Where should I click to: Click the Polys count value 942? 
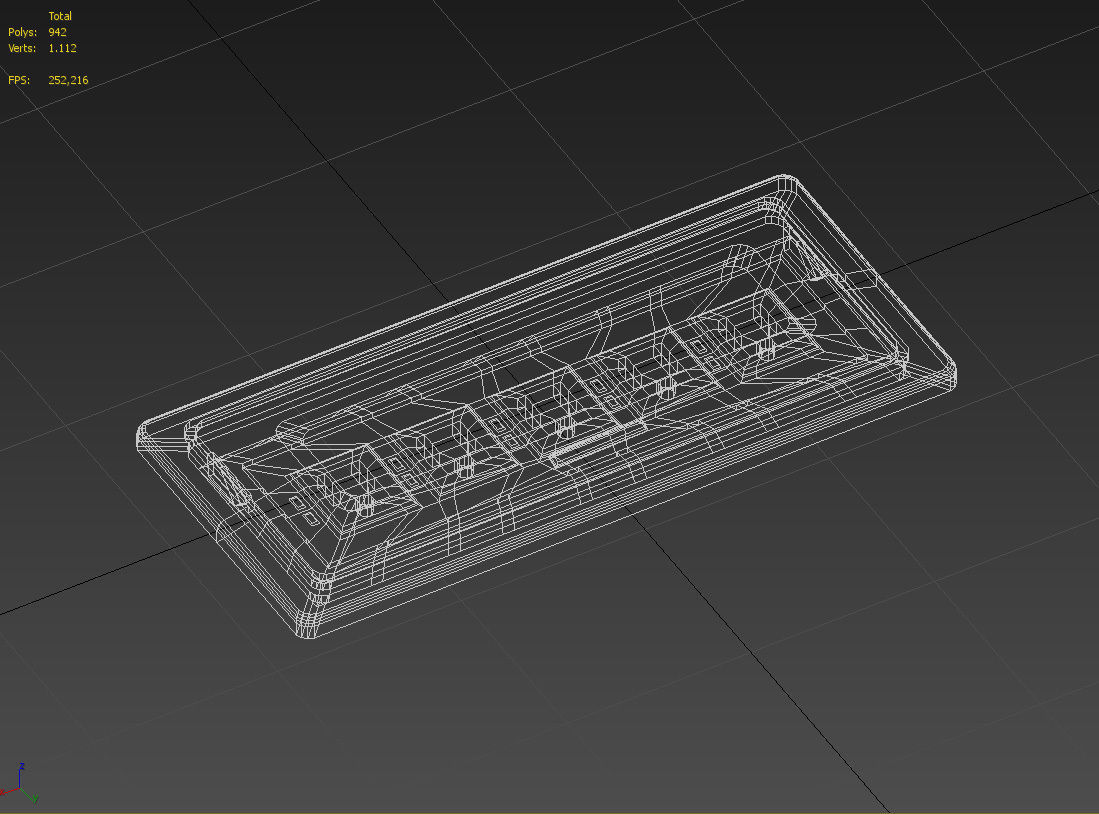pos(57,32)
